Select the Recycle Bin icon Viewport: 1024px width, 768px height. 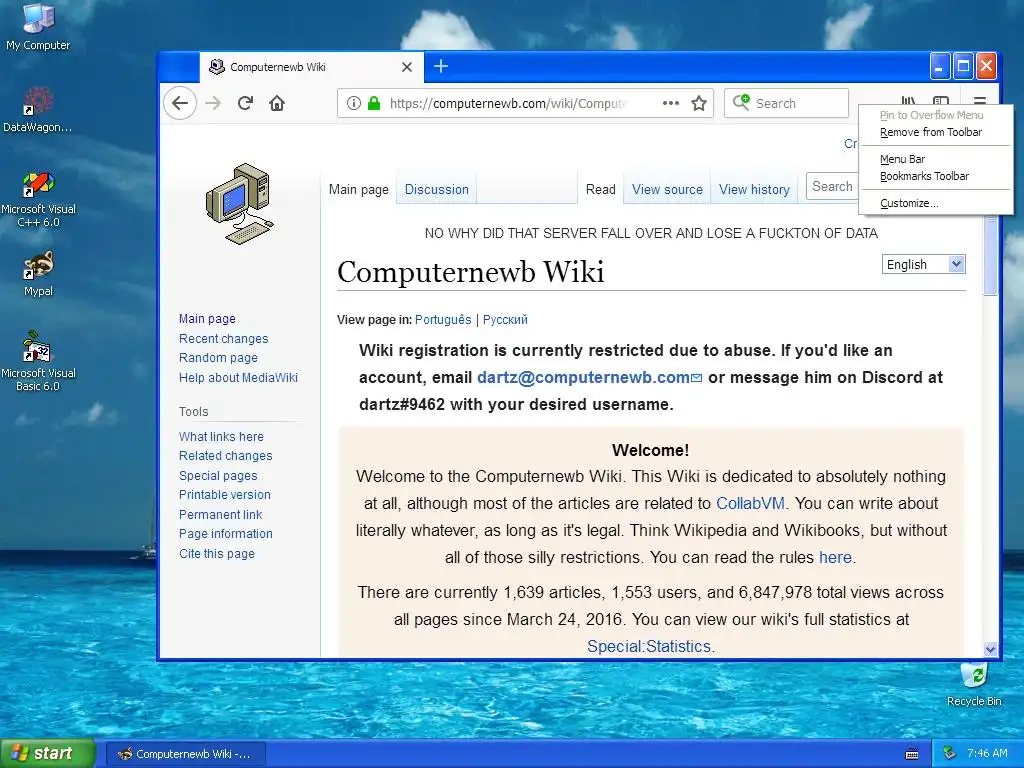[x=974, y=684]
